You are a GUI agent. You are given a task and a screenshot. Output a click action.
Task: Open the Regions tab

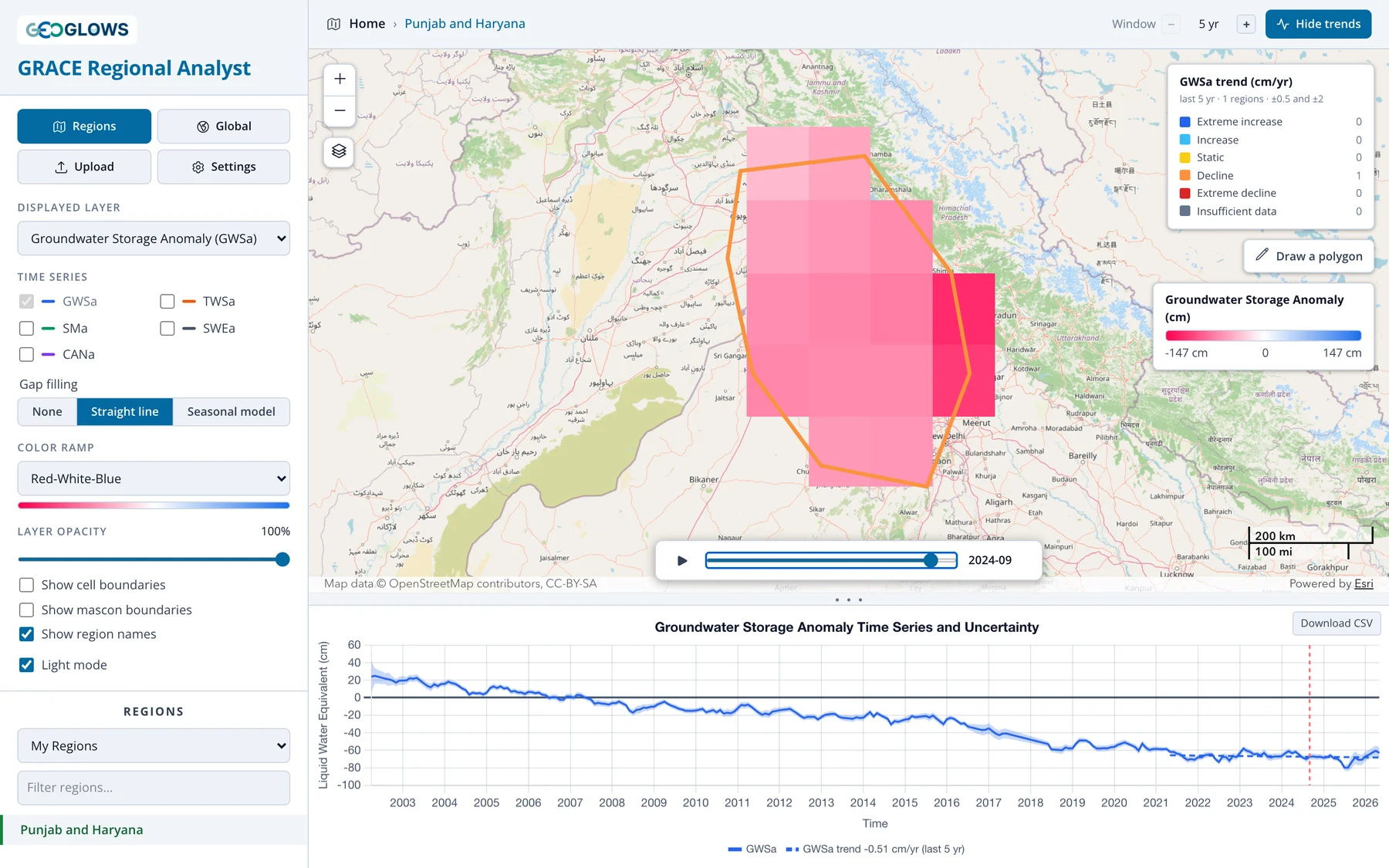click(84, 126)
